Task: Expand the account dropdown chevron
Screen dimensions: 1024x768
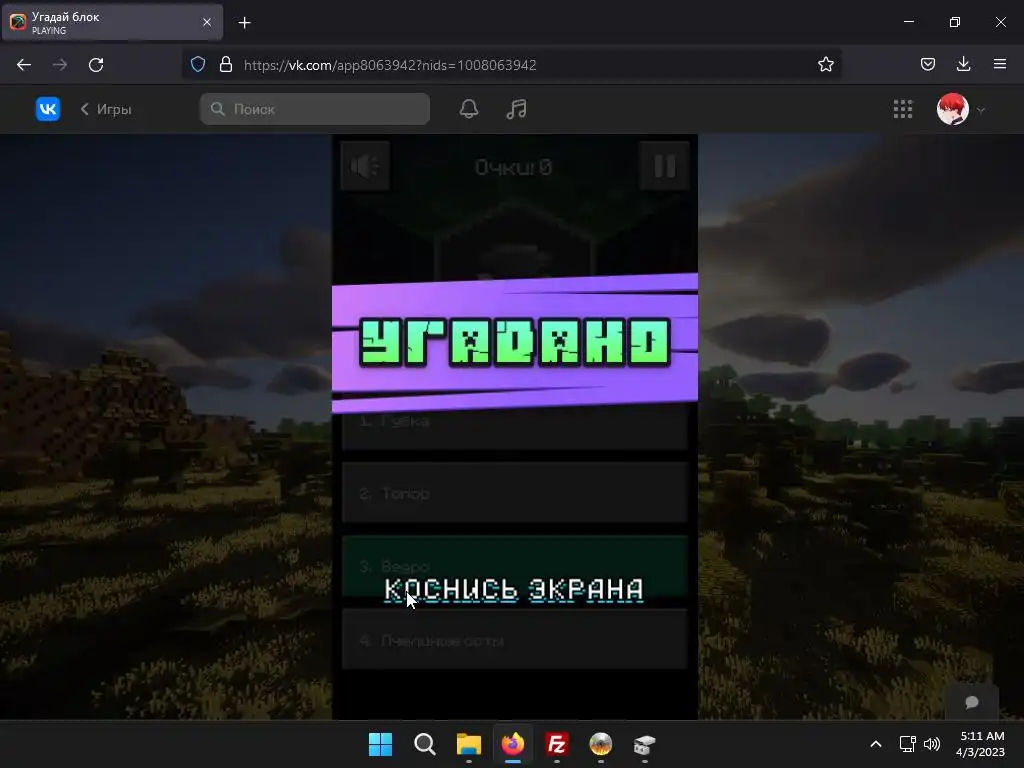Action: (981, 110)
